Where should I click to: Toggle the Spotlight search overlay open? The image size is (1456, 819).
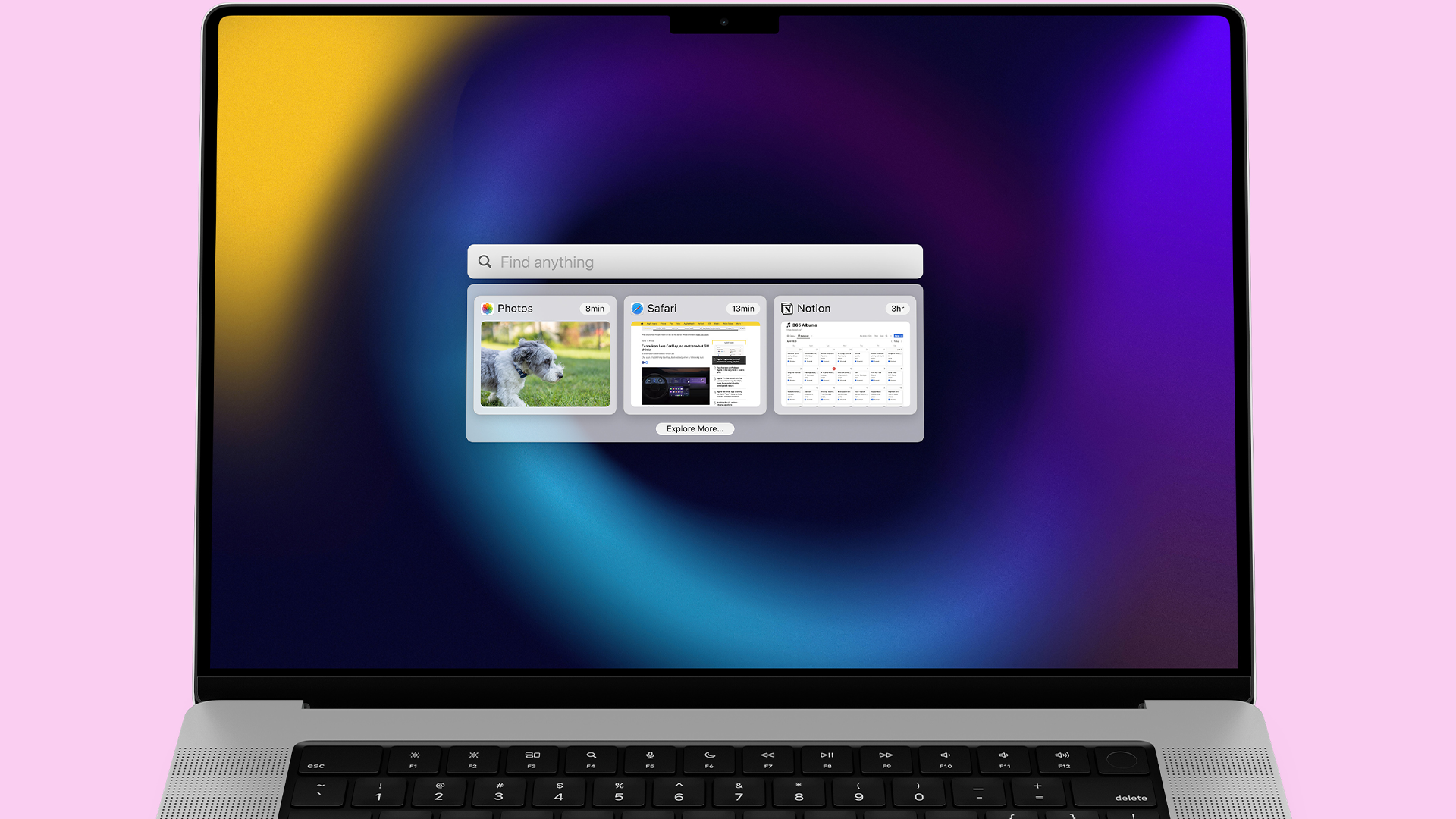694,262
